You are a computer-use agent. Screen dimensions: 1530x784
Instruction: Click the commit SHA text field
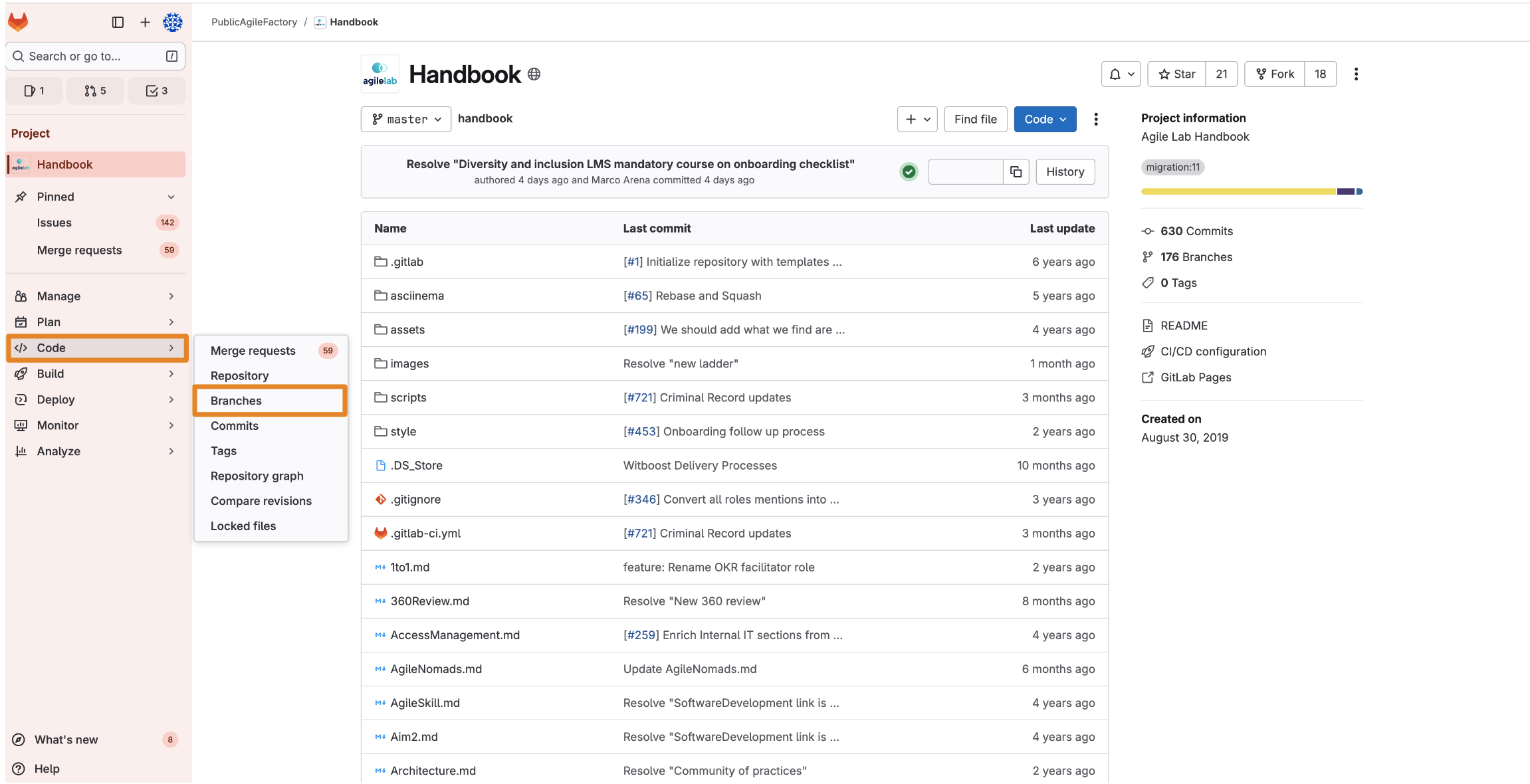(x=965, y=172)
